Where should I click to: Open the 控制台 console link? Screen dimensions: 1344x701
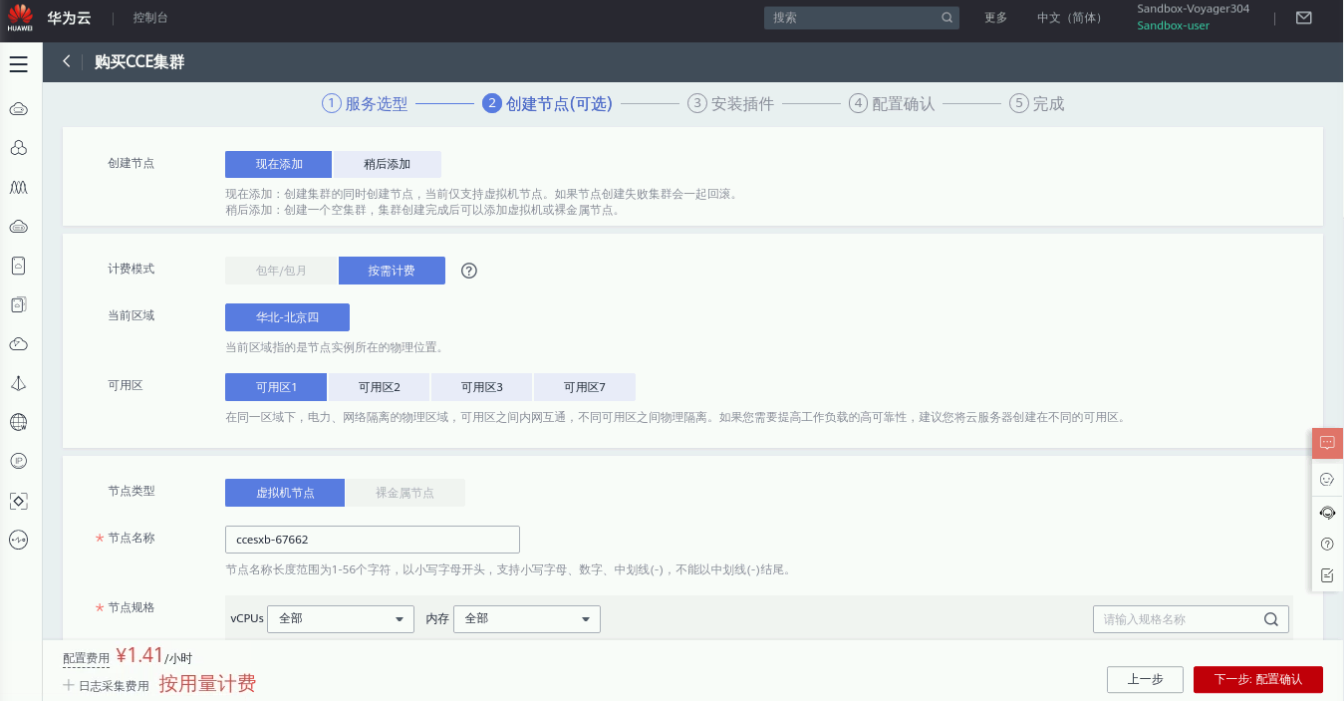click(150, 18)
